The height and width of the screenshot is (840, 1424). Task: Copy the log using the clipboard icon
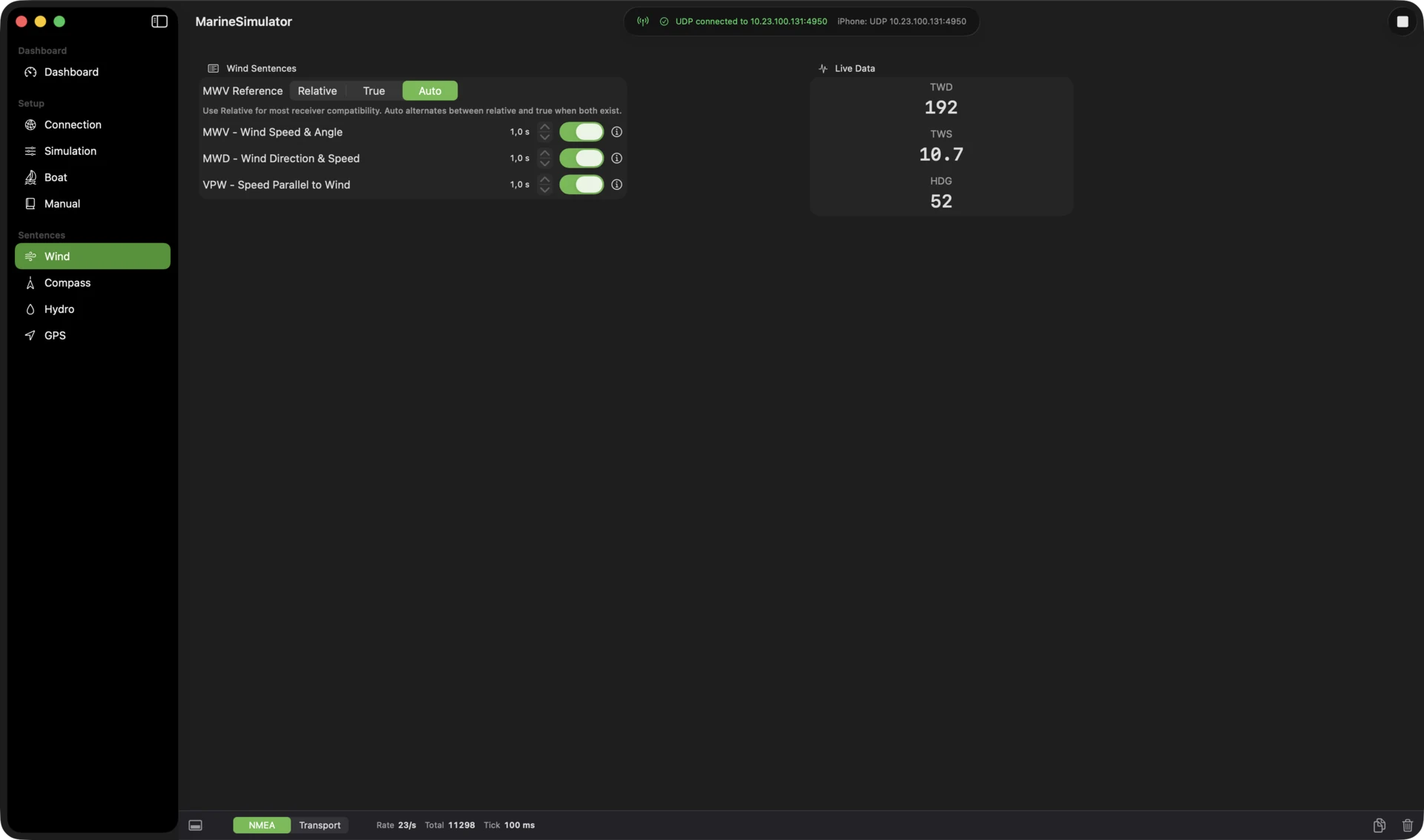pos(1379,825)
